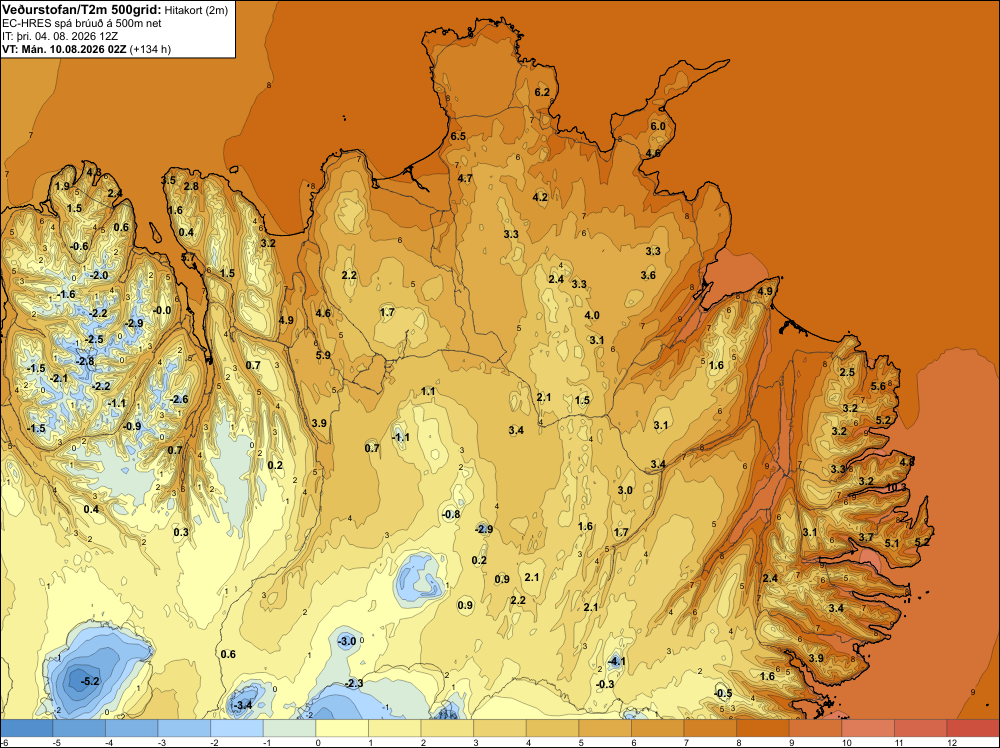The image size is (1000, 748).
Task: Click the -0.0 temperature value
Action: click(162, 310)
